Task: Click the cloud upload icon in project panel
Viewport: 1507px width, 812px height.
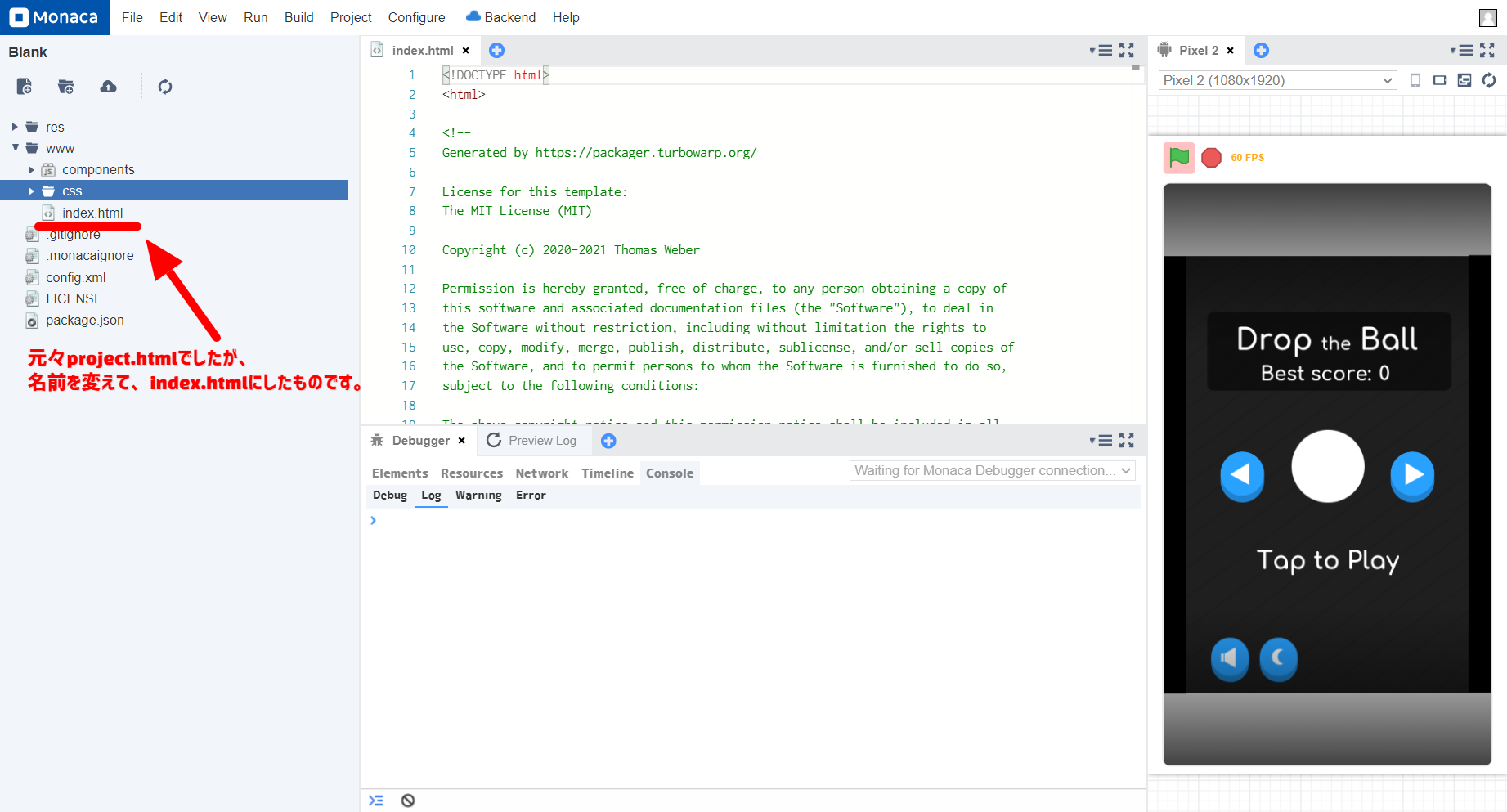Action: pyautogui.click(x=108, y=87)
